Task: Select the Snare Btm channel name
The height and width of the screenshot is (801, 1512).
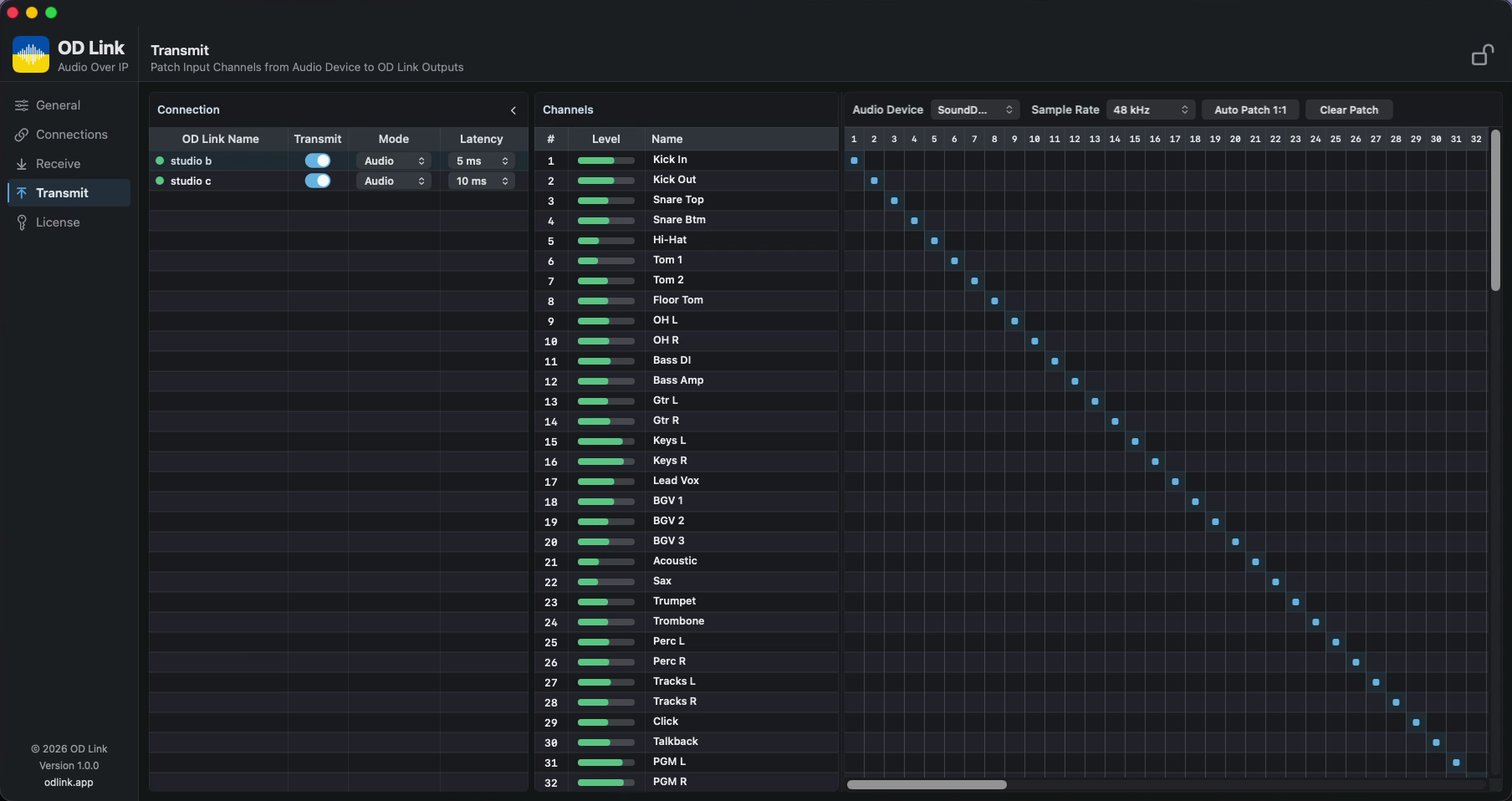Action: click(x=679, y=220)
